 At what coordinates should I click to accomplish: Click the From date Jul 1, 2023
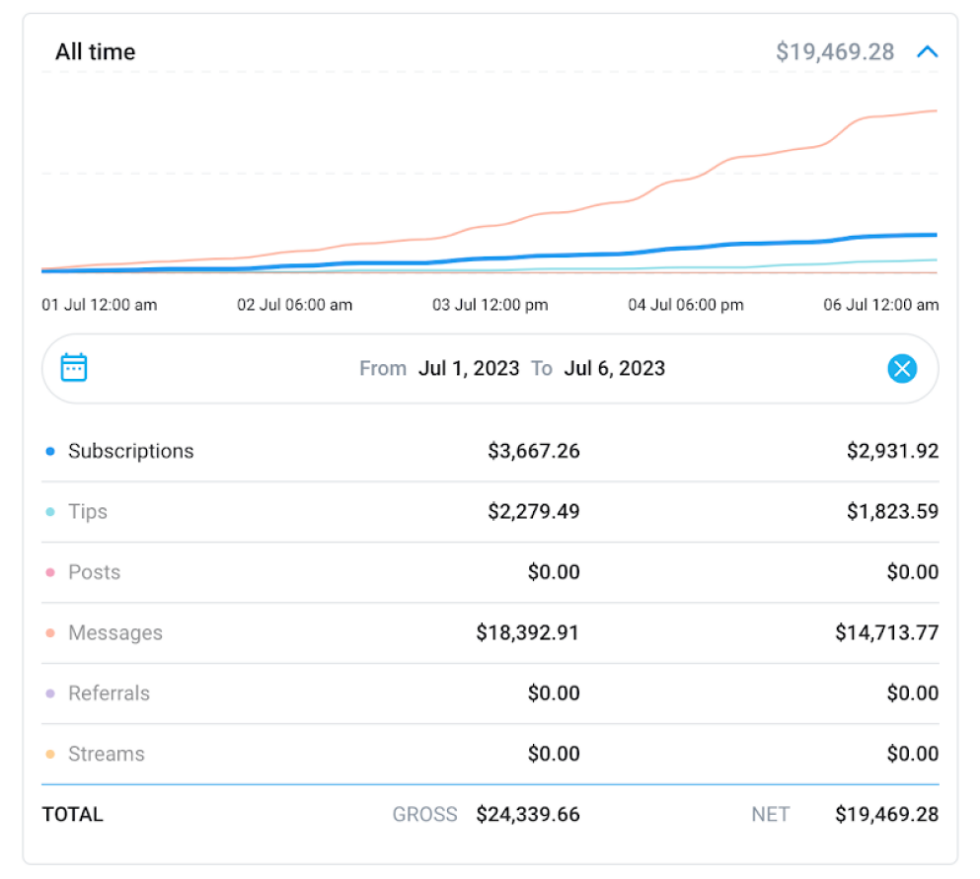(469, 368)
